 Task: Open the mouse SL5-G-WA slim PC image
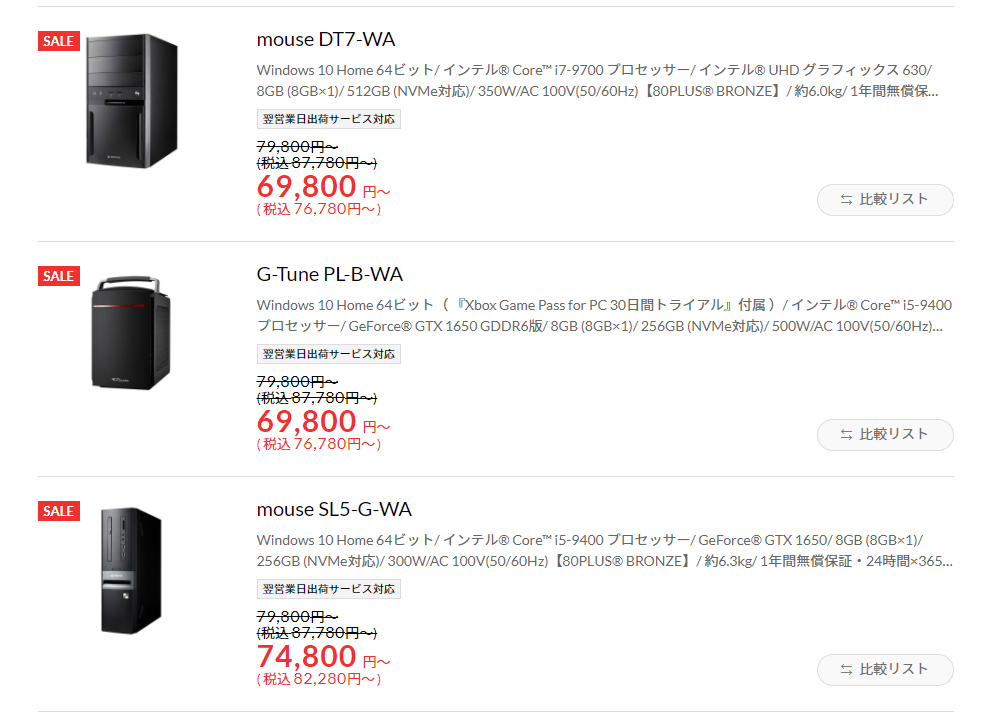coord(131,571)
